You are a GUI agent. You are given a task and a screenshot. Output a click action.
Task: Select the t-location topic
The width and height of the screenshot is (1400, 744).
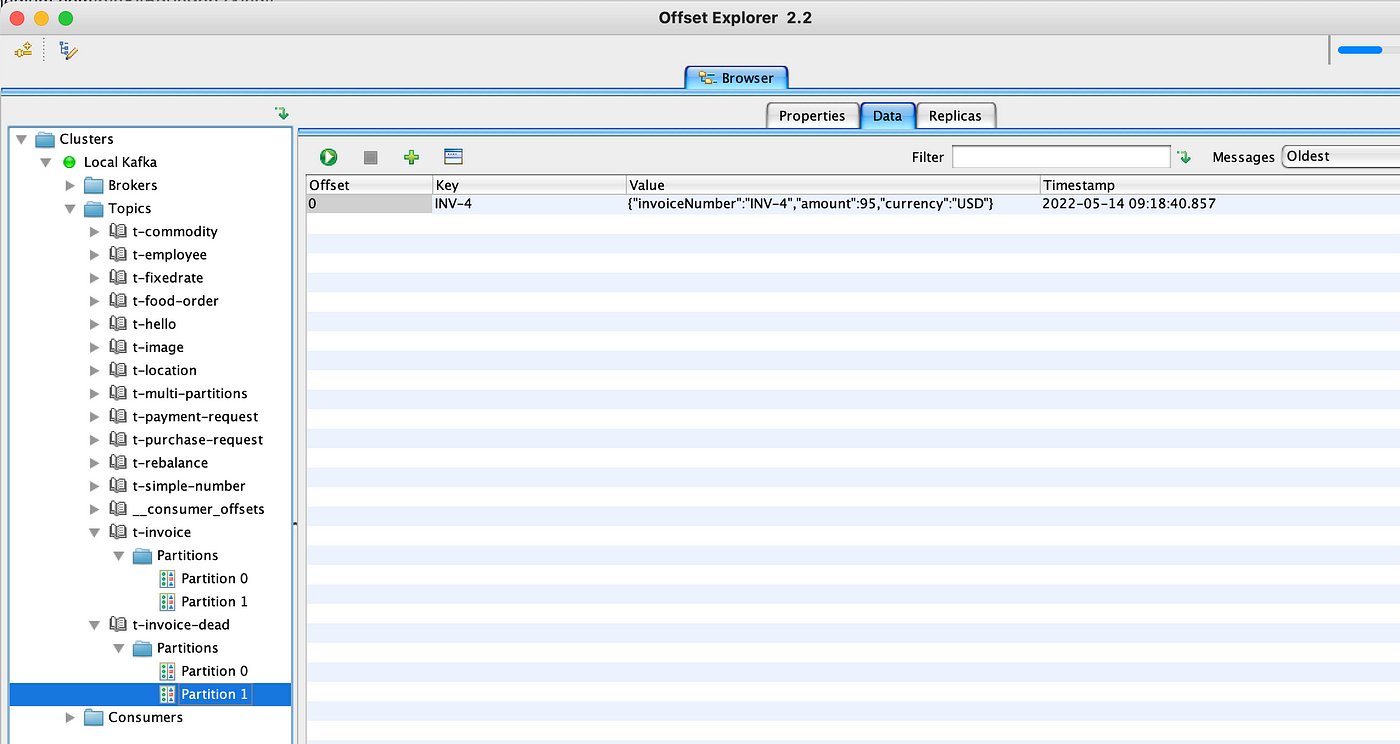click(x=164, y=370)
